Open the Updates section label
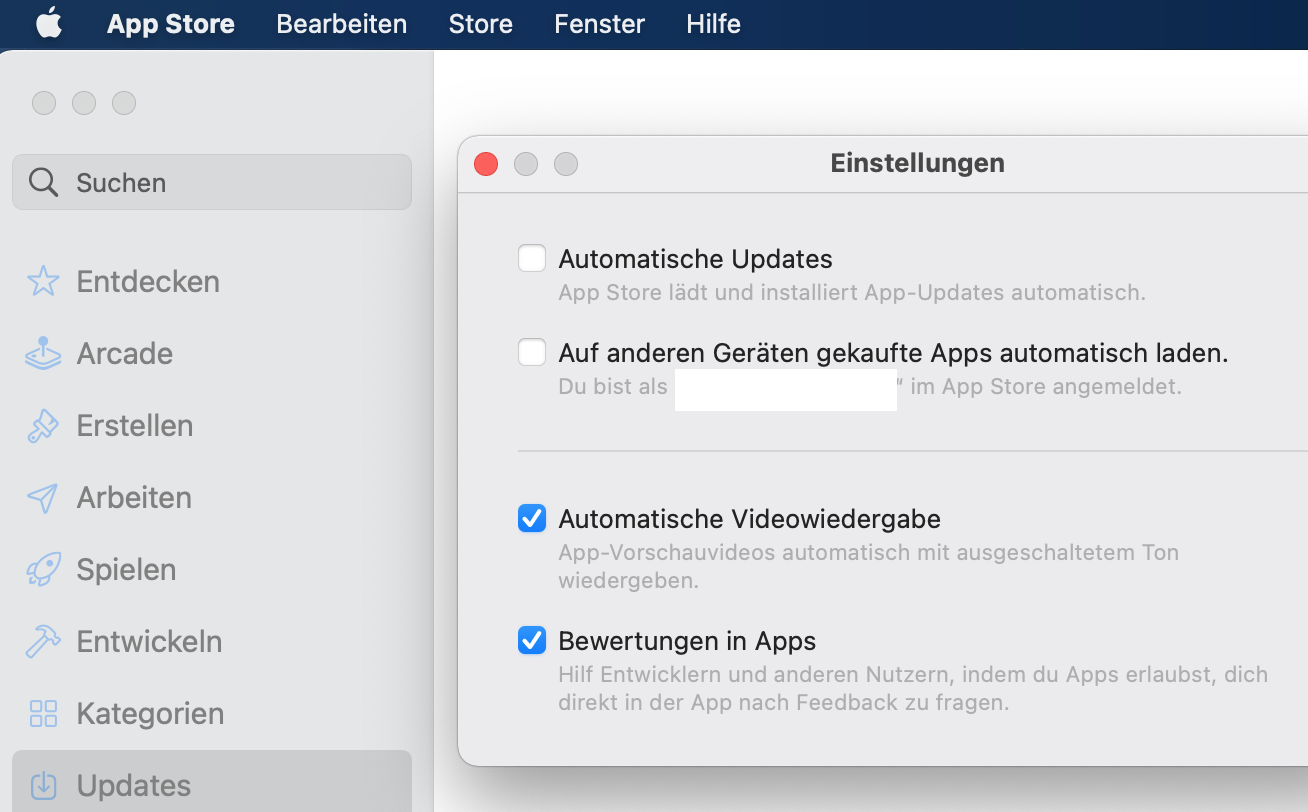This screenshot has height=812, width=1308. click(134, 786)
